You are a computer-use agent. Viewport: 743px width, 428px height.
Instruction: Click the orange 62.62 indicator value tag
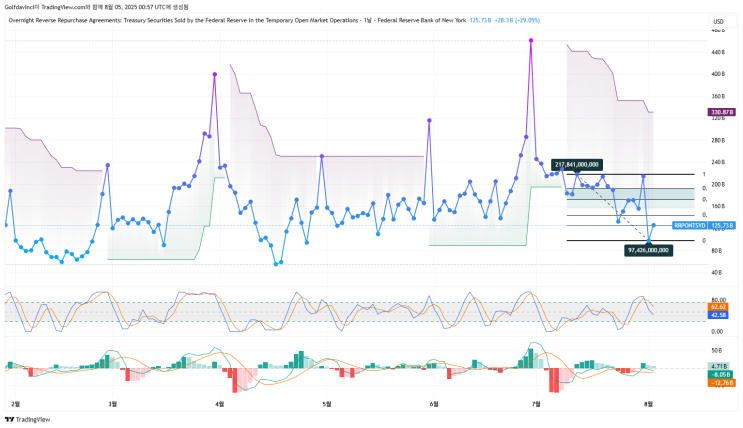[718, 307]
